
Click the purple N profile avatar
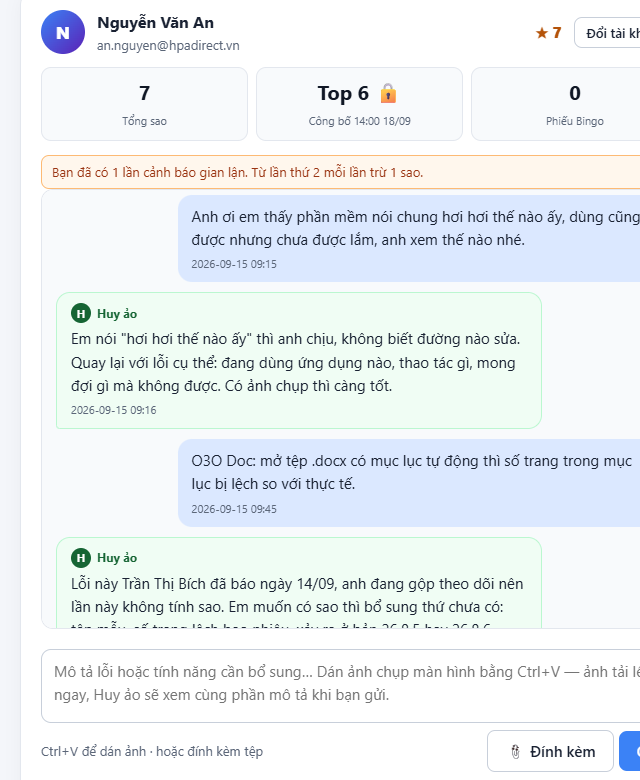(63, 32)
